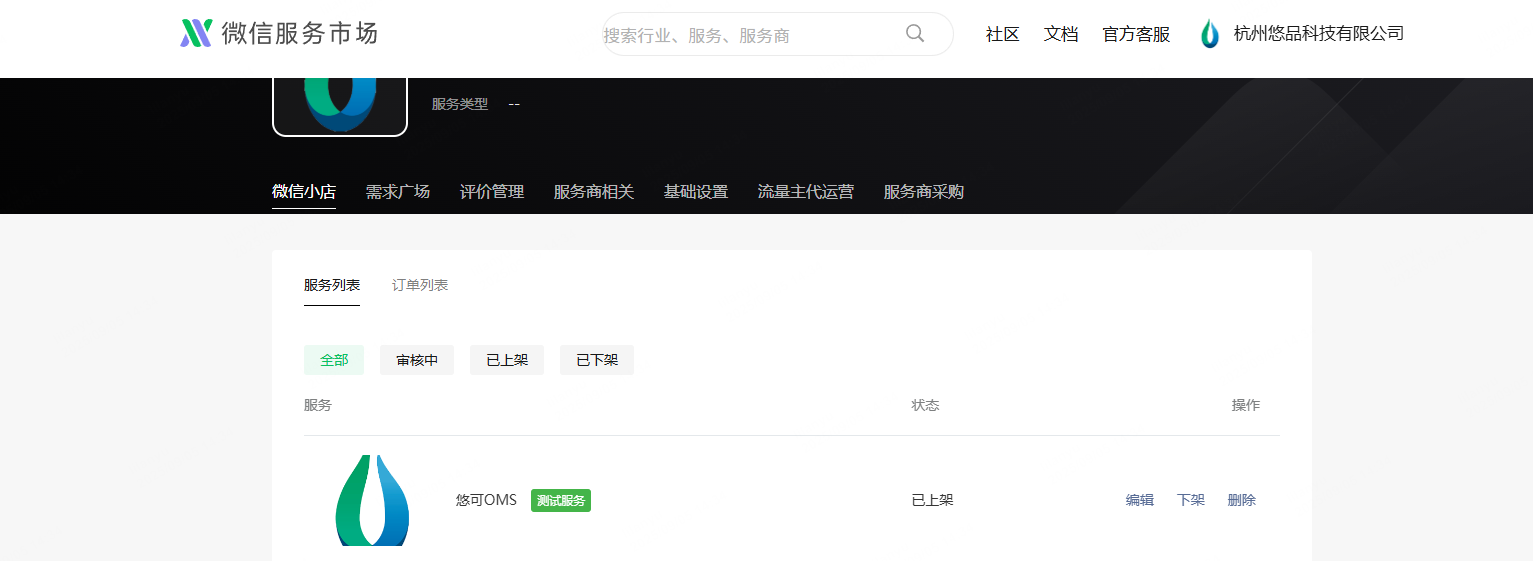The height and width of the screenshot is (561, 1533).
Task: Filter services by 已上架
Action: [x=507, y=360]
